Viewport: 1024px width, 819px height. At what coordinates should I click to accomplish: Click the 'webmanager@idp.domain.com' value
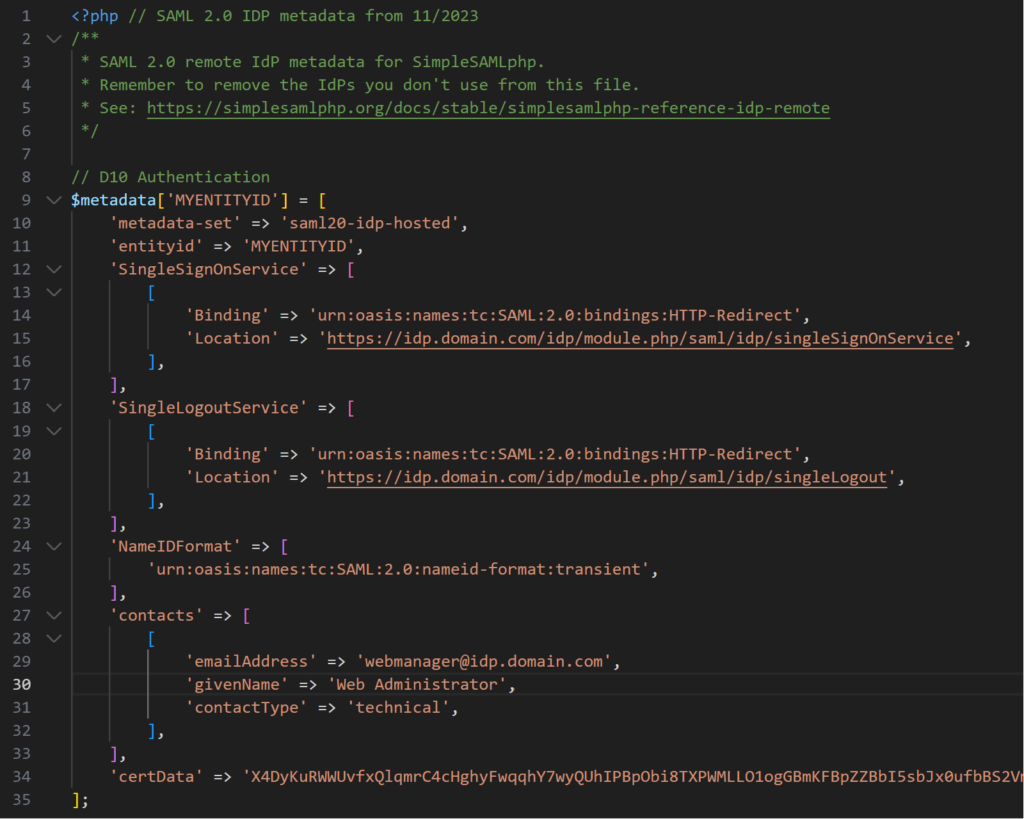(484, 662)
